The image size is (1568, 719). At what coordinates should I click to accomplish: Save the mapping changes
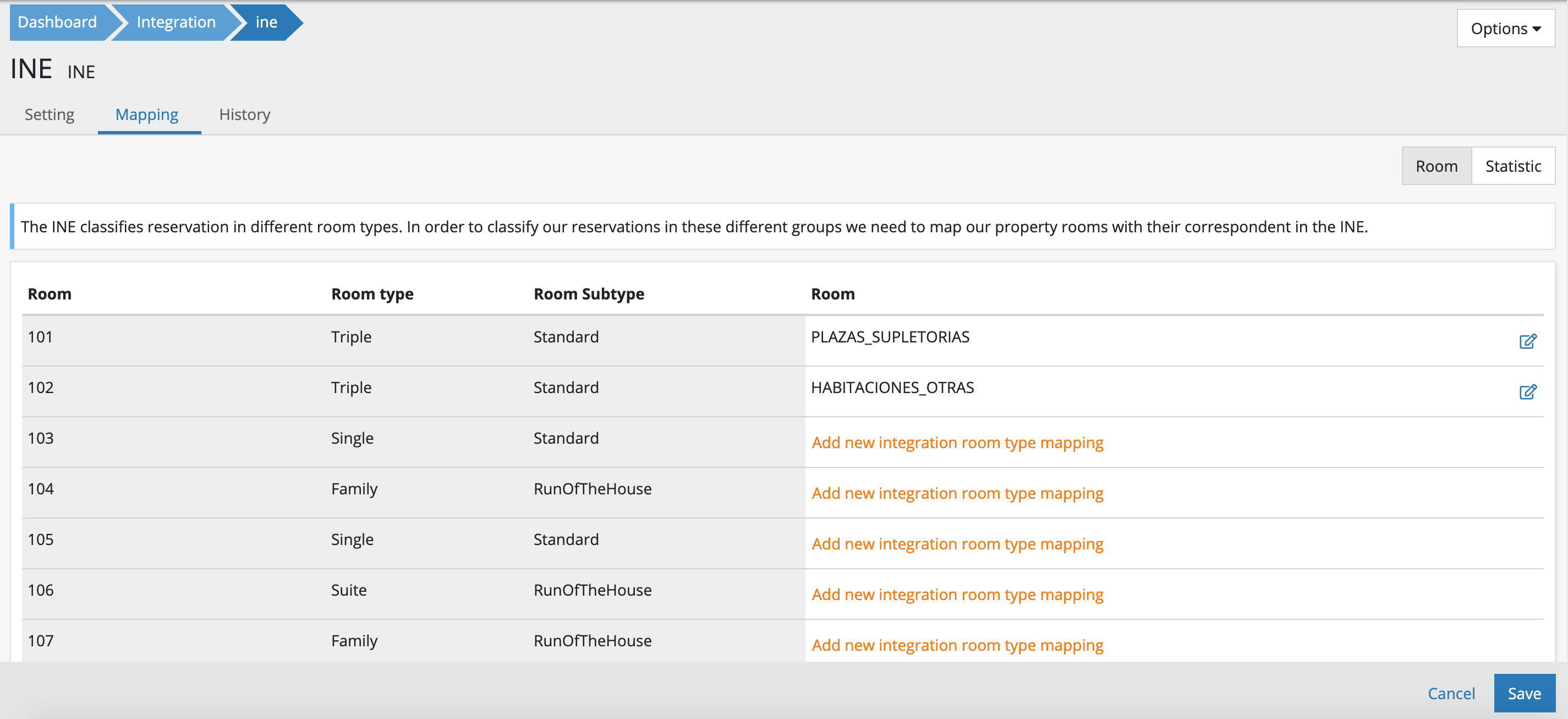point(1523,694)
